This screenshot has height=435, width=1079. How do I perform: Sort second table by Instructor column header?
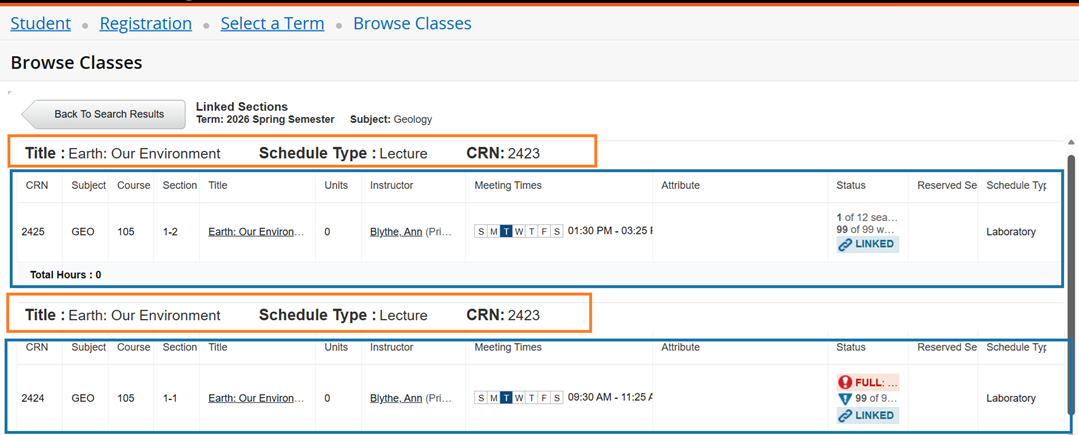click(x=392, y=347)
